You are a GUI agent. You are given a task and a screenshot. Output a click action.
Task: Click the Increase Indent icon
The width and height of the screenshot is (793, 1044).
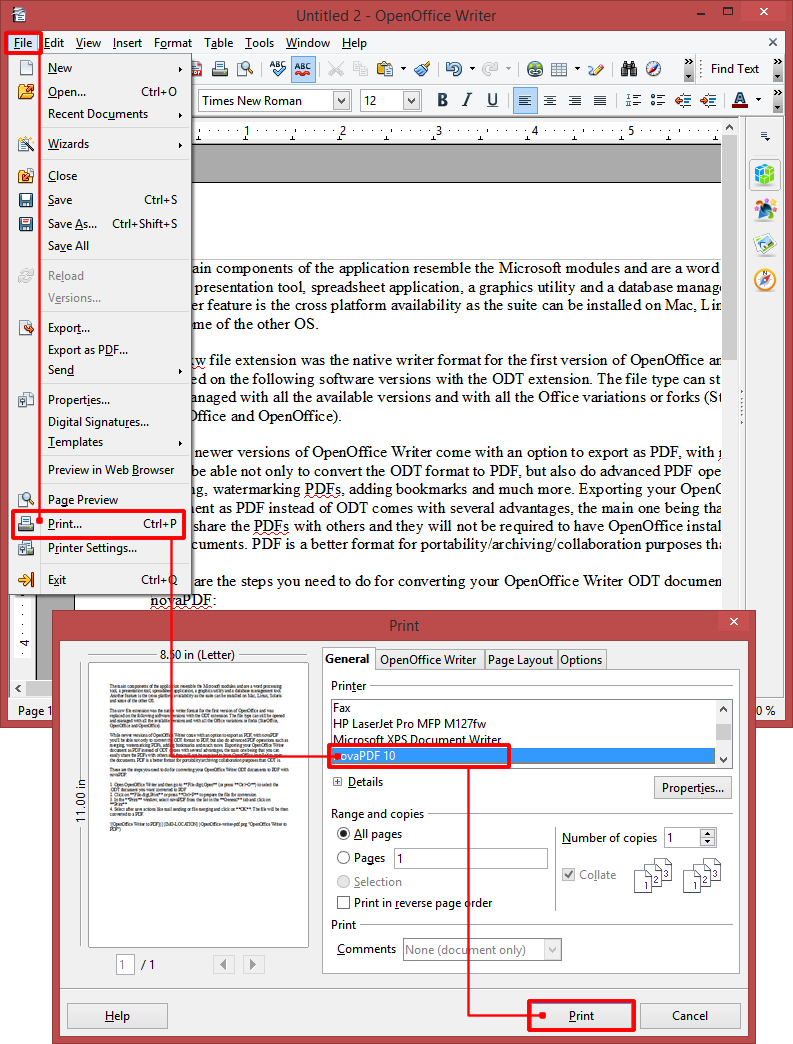pyautogui.click(x=708, y=101)
